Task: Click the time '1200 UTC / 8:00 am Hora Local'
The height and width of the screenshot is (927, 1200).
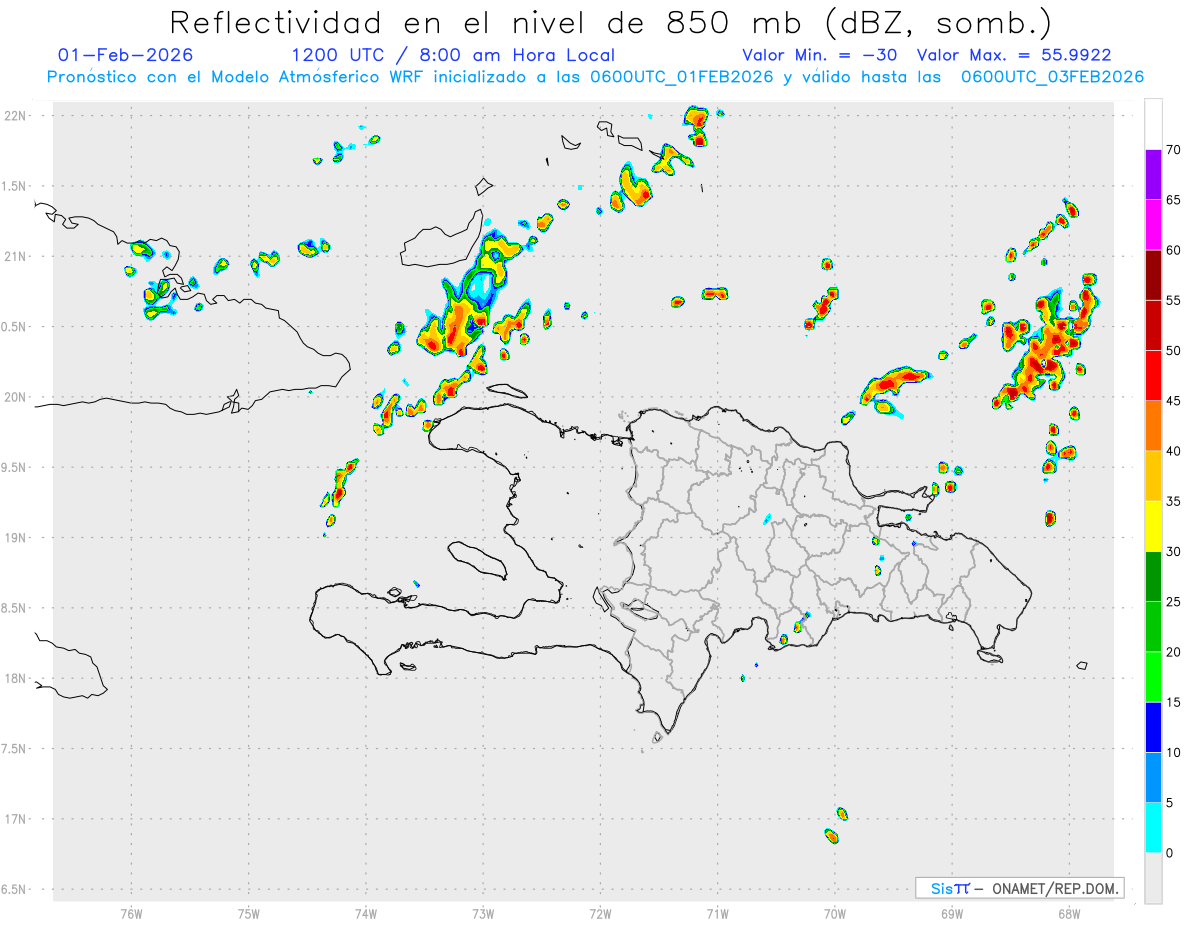Action: pos(453,55)
